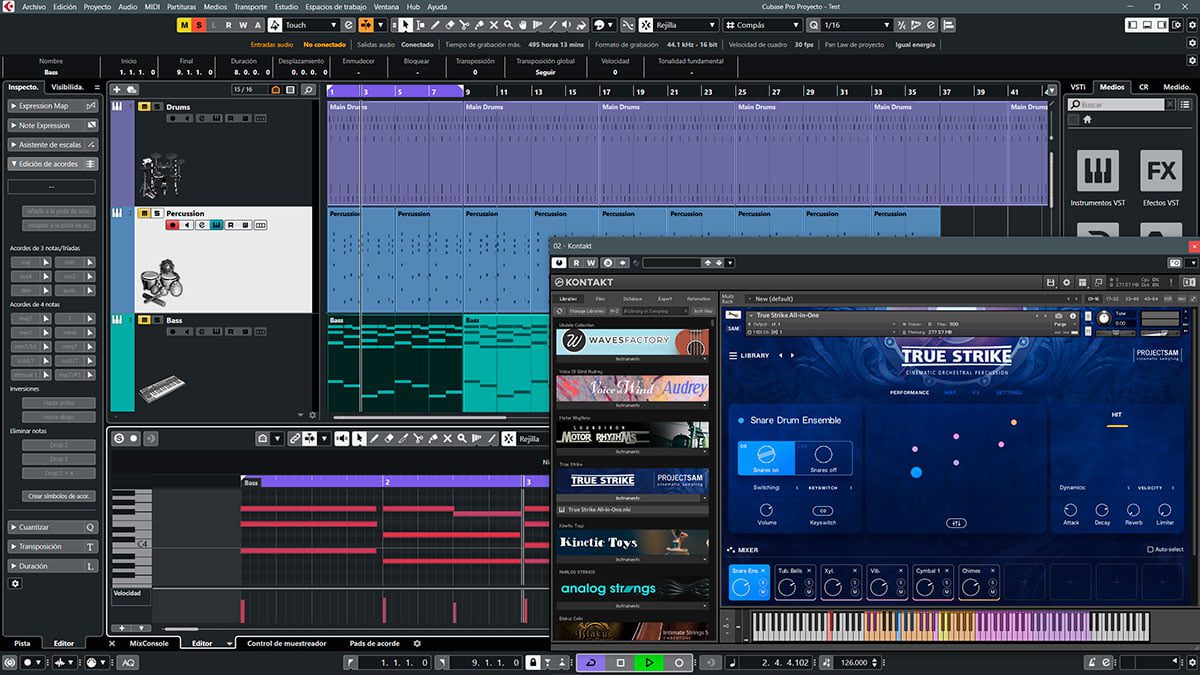The image size is (1200, 675).
Task: Expand the Cuantizar section
Action: click(53, 527)
